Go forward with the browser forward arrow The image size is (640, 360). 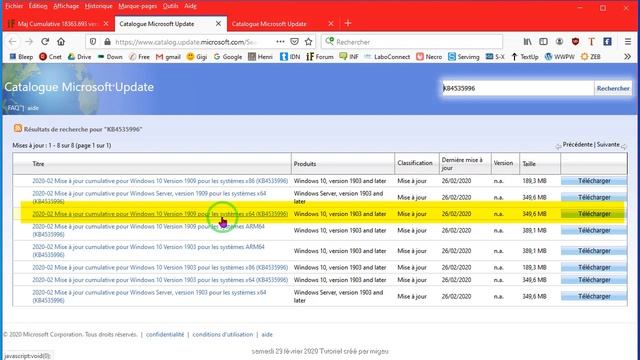point(29,42)
